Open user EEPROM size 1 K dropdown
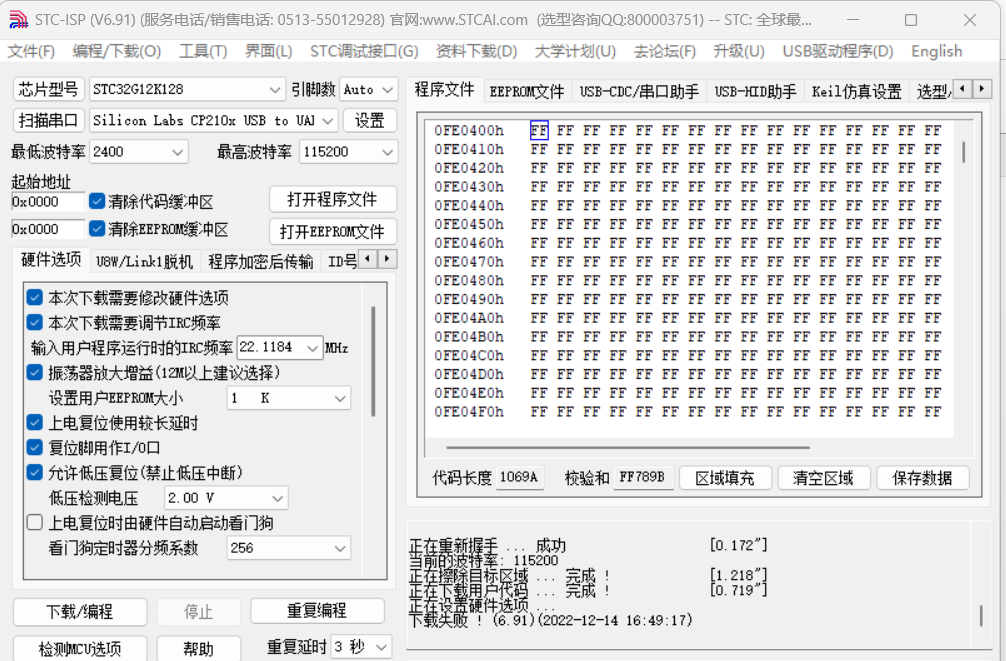1006x661 pixels. 289,398
